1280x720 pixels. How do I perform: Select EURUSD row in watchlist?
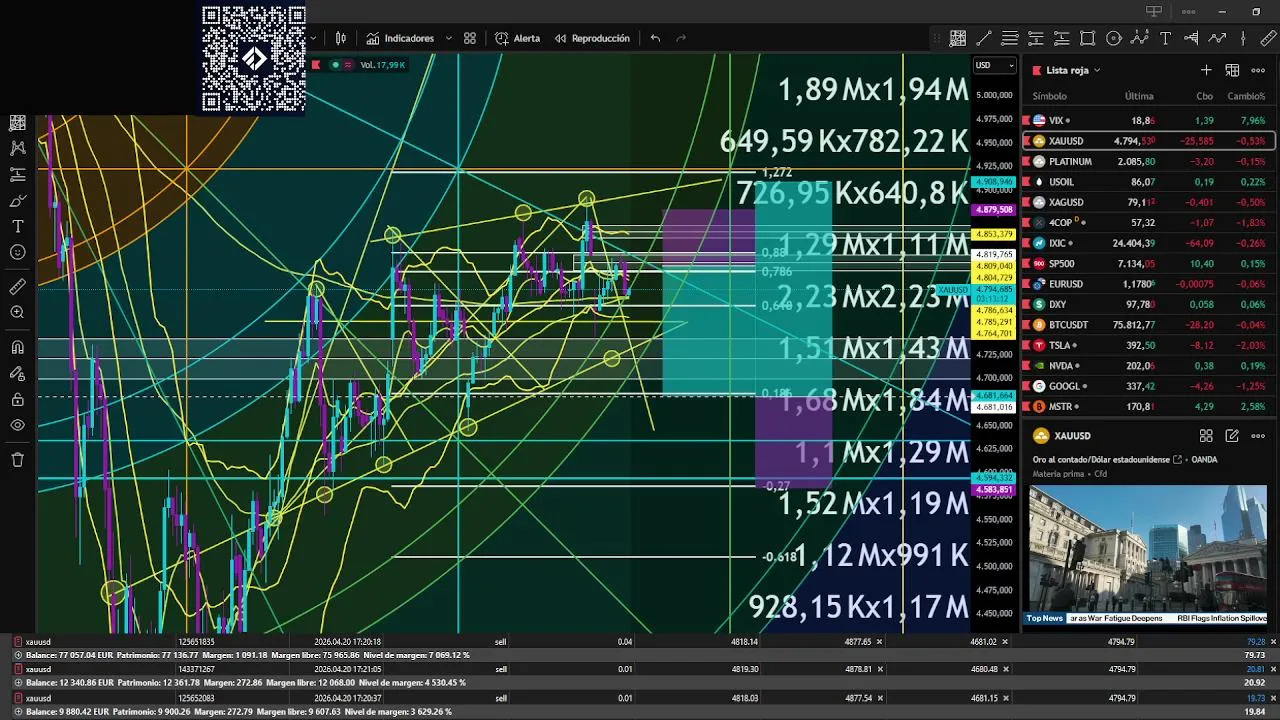1148,284
